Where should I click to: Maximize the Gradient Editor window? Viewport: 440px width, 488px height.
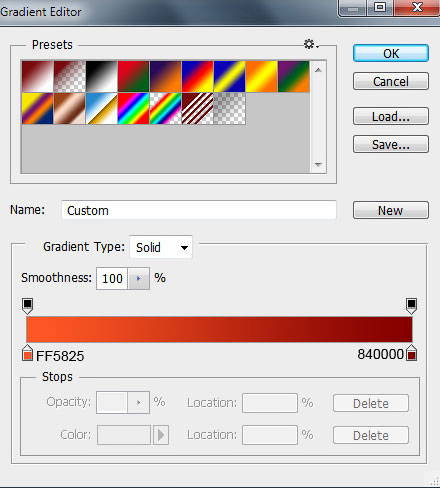[x=380, y=8]
